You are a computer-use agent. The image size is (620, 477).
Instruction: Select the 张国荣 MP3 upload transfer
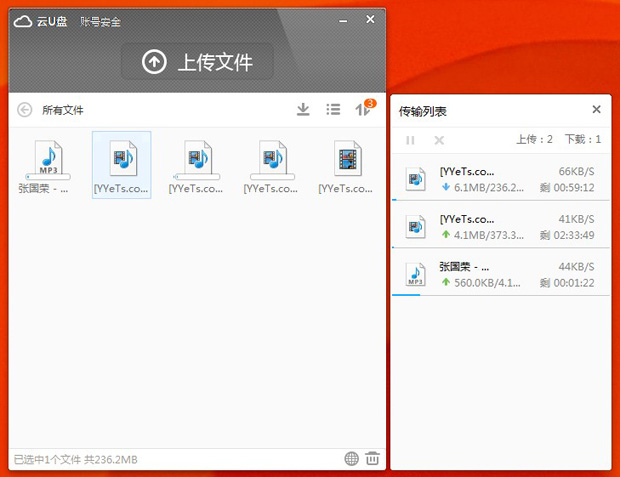coord(500,274)
